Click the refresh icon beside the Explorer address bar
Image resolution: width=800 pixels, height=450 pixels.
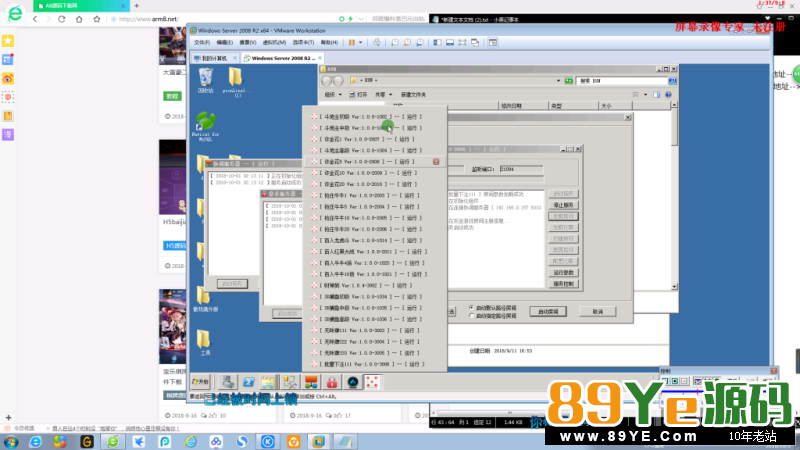click(x=568, y=81)
